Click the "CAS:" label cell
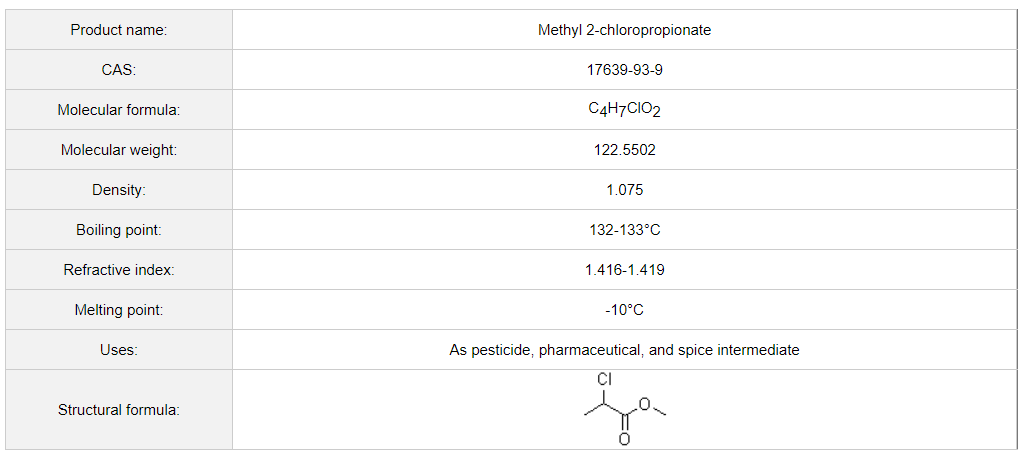 [x=119, y=70]
